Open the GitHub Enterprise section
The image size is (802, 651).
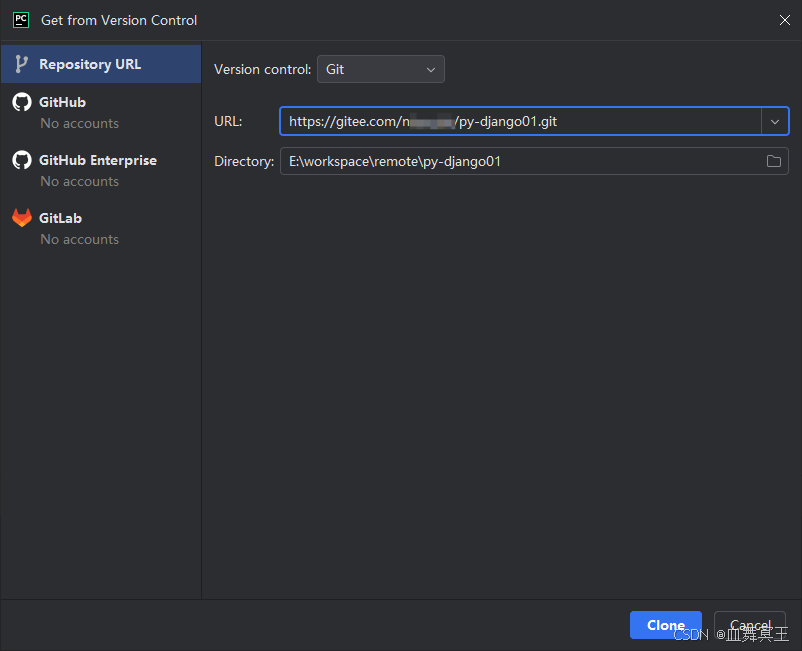pos(101,170)
